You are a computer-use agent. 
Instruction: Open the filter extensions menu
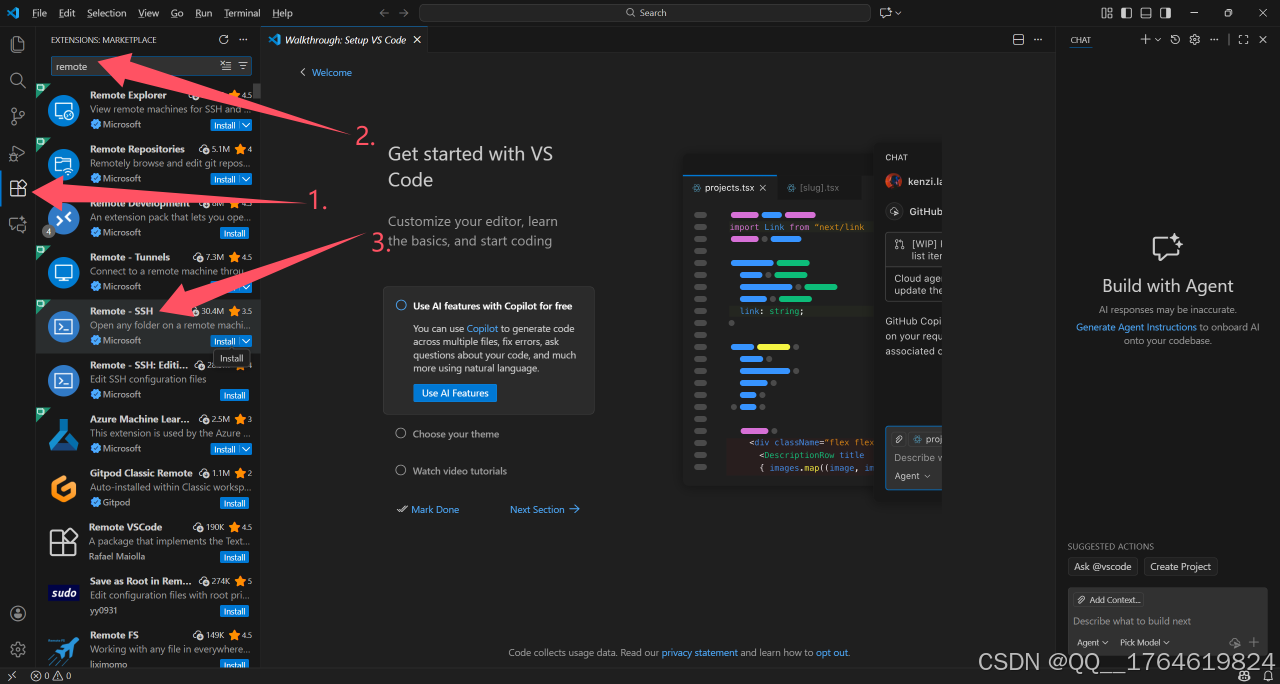(243, 66)
